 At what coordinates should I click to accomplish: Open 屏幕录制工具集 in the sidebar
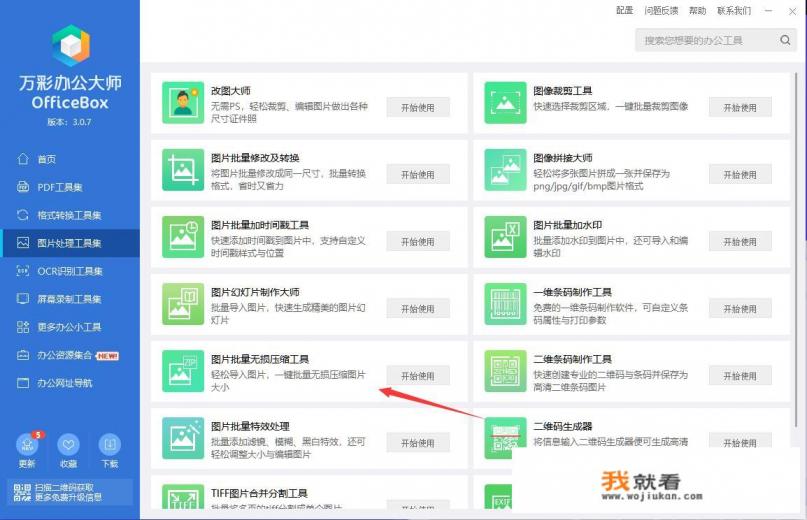pyautogui.click(x=71, y=299)
